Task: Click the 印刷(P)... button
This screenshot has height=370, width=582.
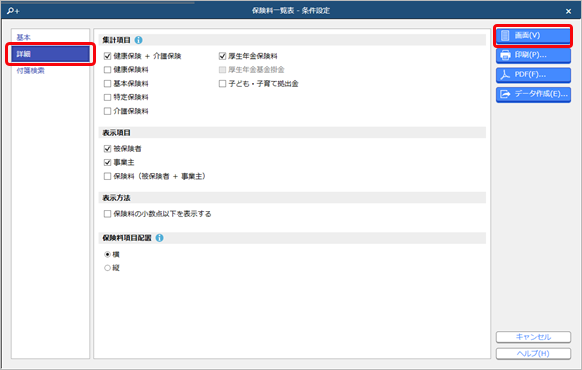Action: coord(533,55)
